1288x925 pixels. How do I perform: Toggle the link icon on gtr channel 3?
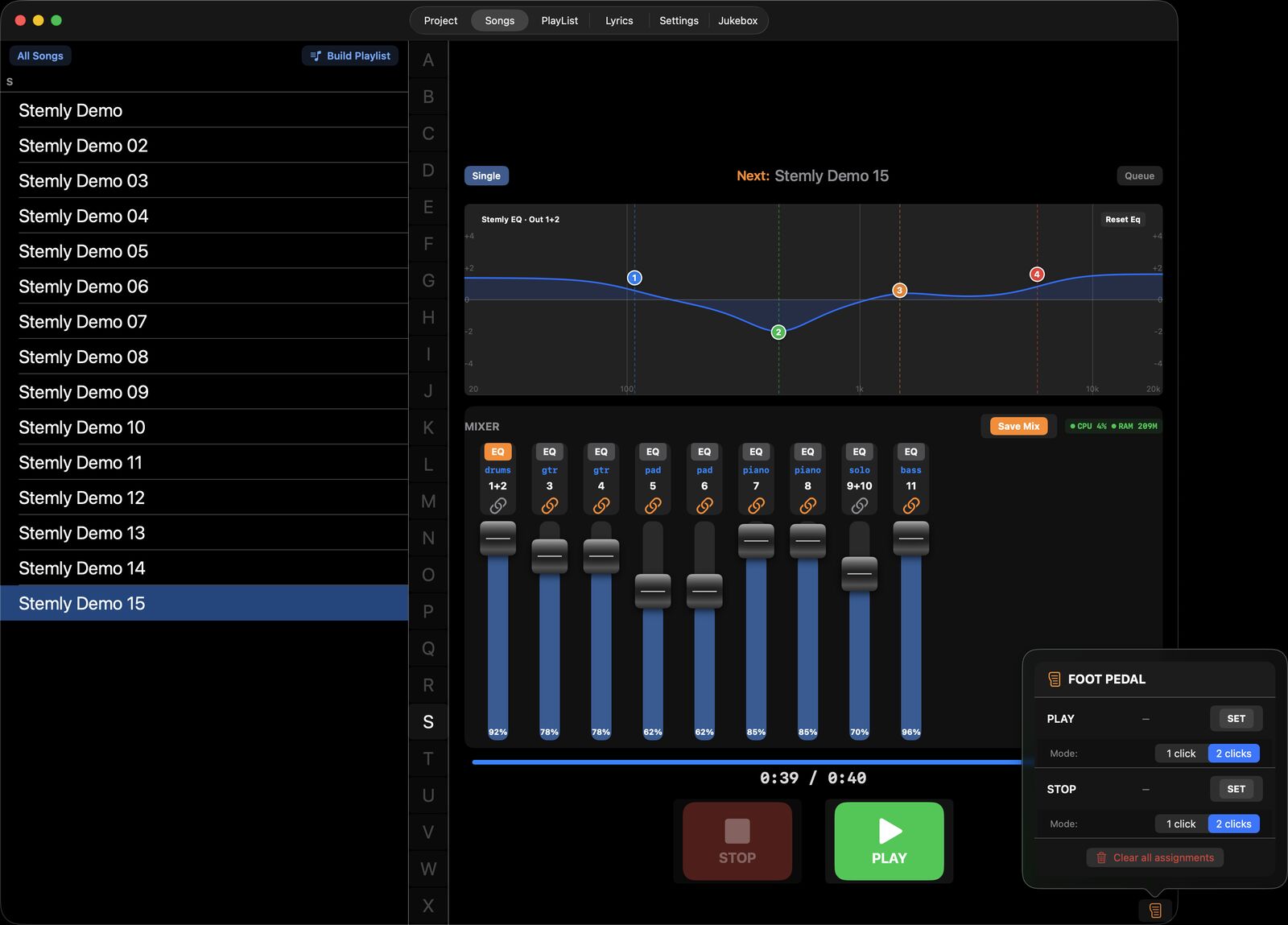[550, 506]
